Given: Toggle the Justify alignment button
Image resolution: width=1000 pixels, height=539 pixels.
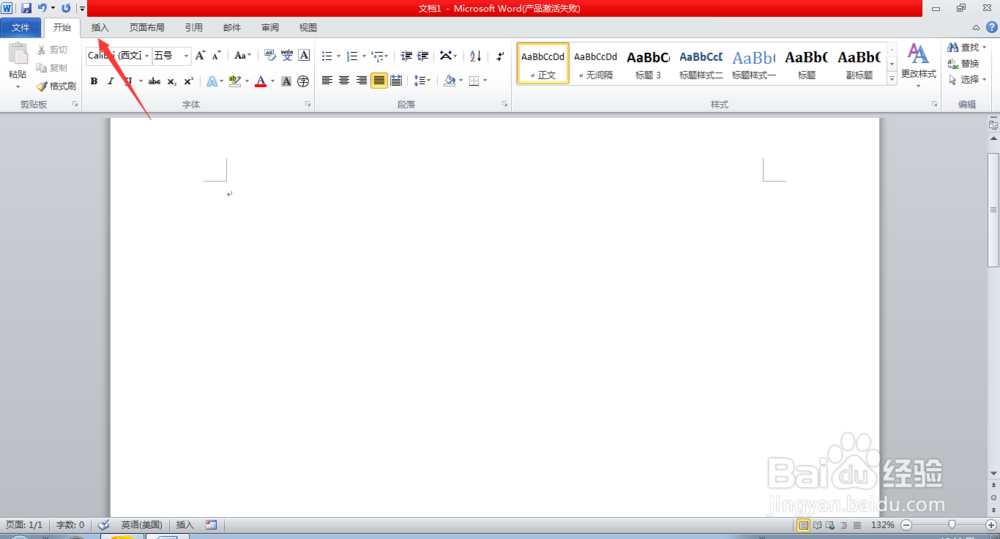Looking at the screenshot, I should coord(379,80).
